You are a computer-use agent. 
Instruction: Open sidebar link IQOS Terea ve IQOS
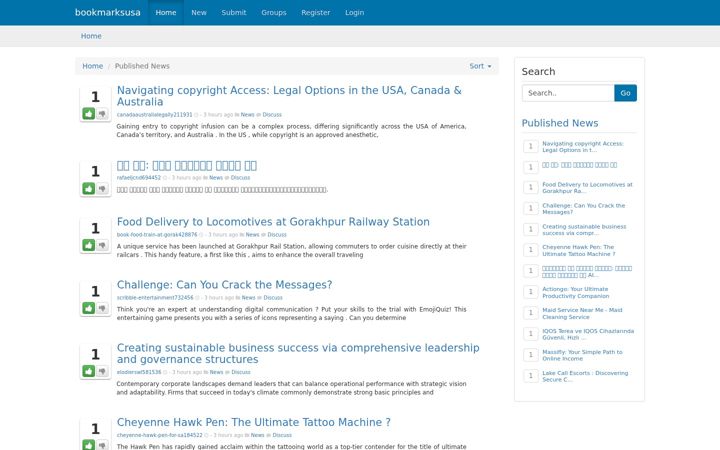click(588, 334)
